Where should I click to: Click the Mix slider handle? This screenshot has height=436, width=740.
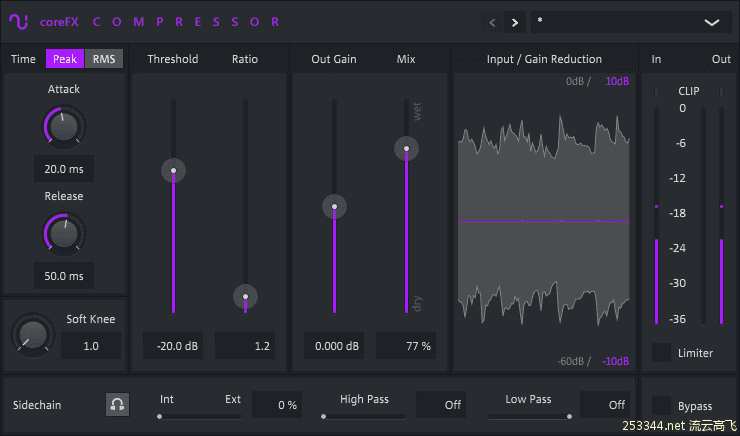[x=406, y=149]
